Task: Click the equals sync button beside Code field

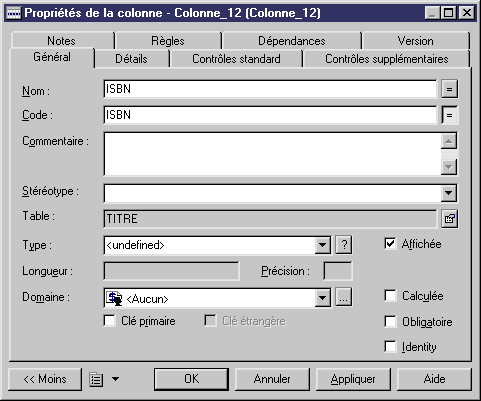Action: [449, 115]
